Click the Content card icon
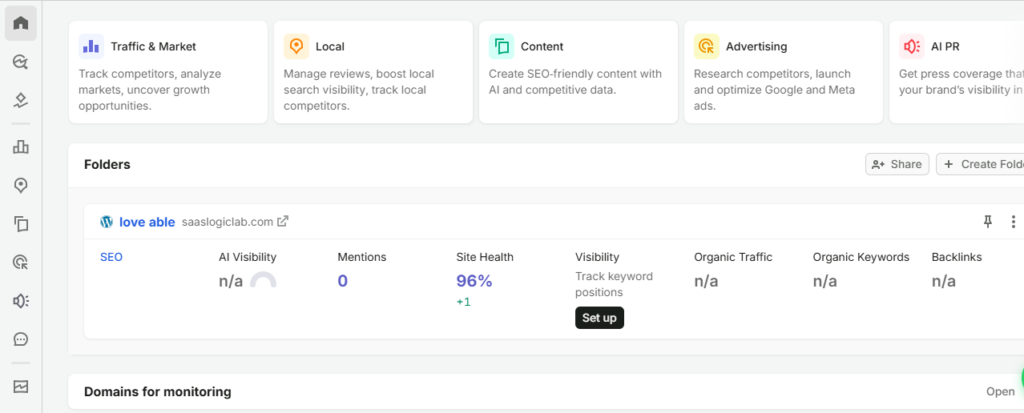The width and height of the screenshot is (1024, 413). [501, 46]
